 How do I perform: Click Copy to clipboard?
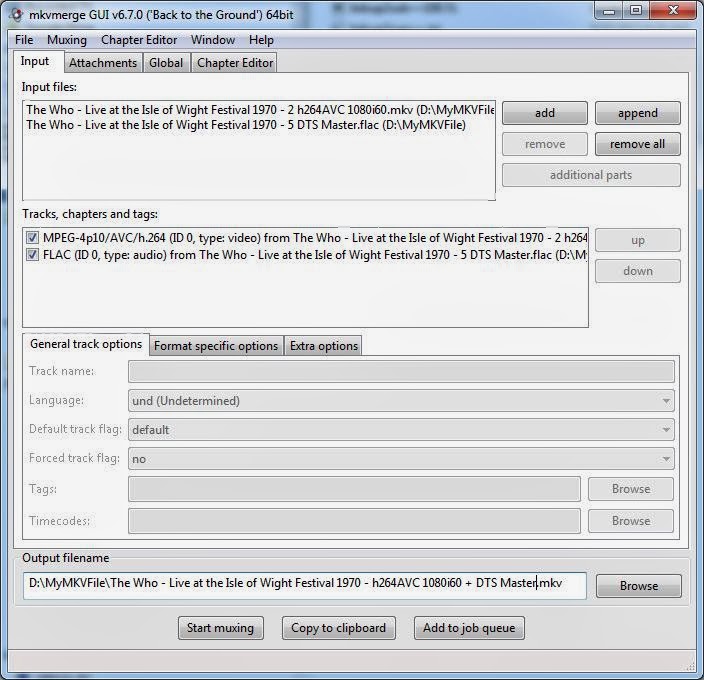[339, 627]
